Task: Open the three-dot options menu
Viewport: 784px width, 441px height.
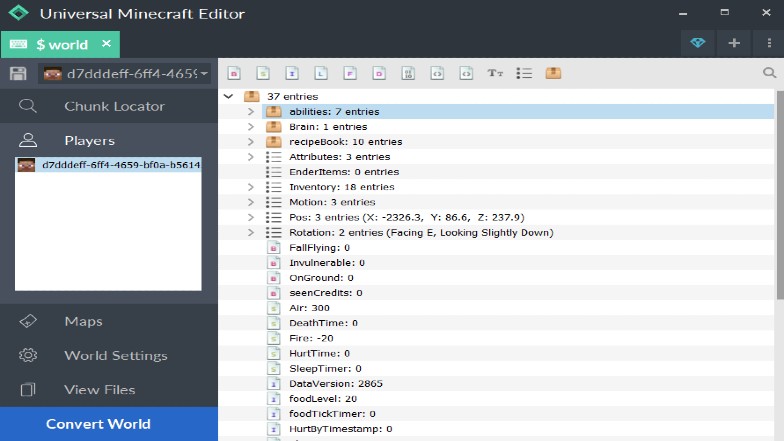Action: click(x=769, y=42)
